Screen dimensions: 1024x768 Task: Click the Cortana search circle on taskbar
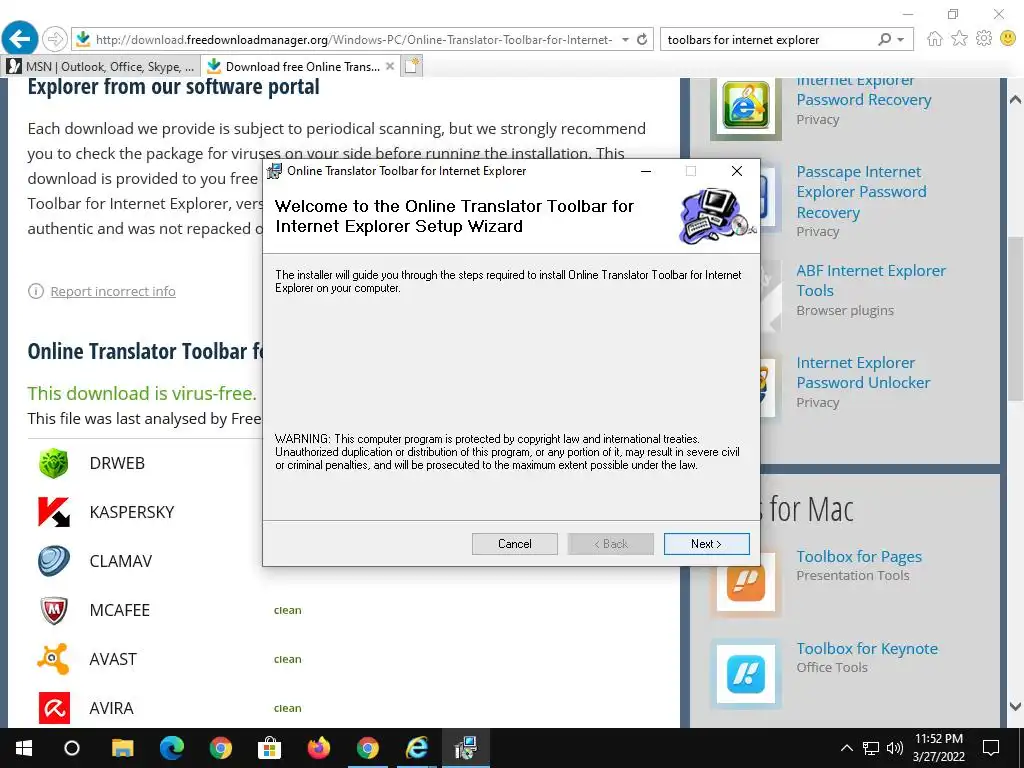pyautogui.click(x=72, y=748)
